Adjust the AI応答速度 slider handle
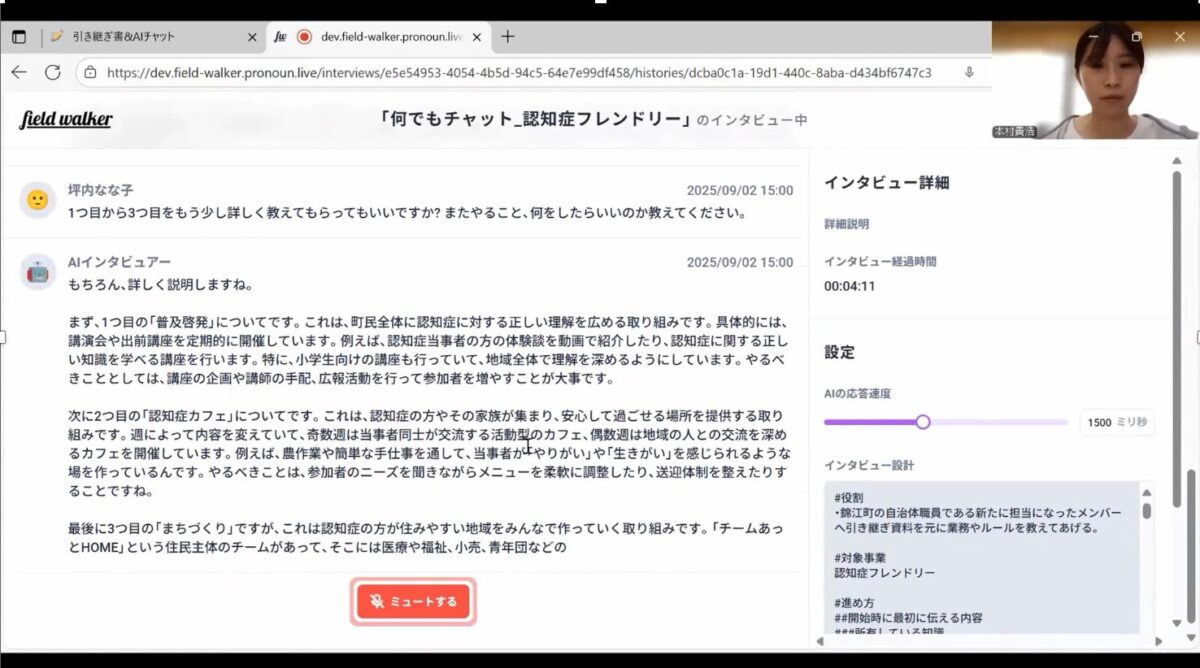 pos(922,422)
